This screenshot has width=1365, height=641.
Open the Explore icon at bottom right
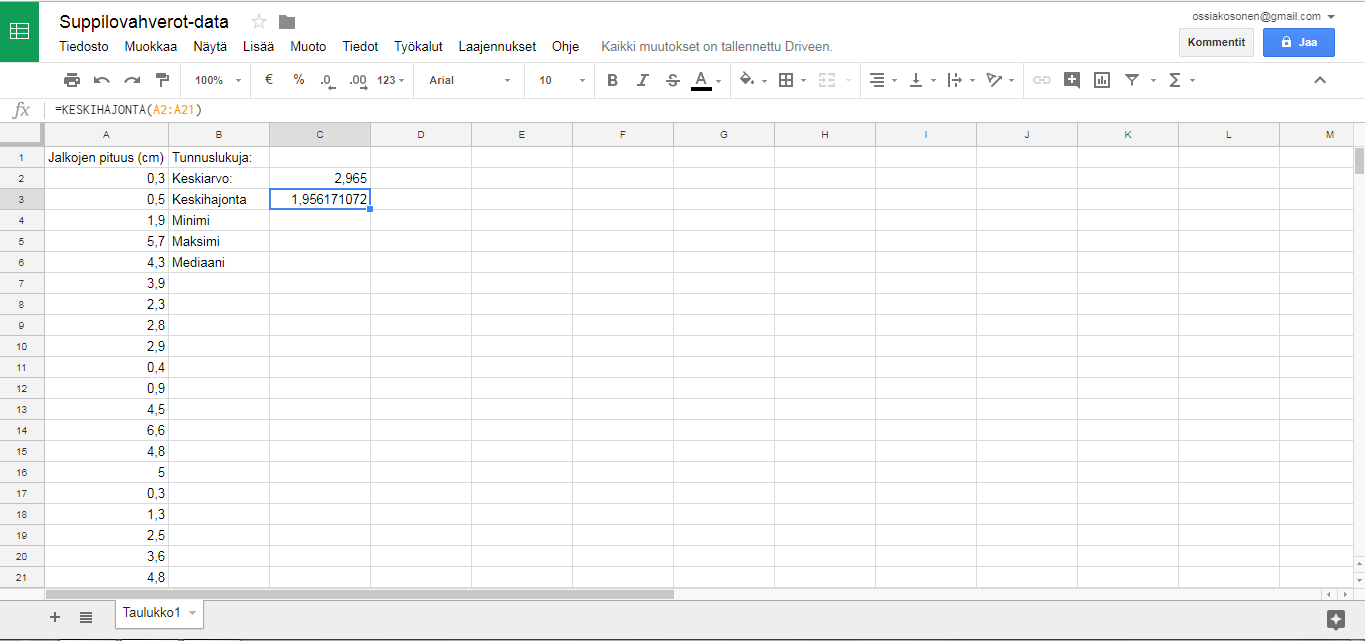(1335, 619)
